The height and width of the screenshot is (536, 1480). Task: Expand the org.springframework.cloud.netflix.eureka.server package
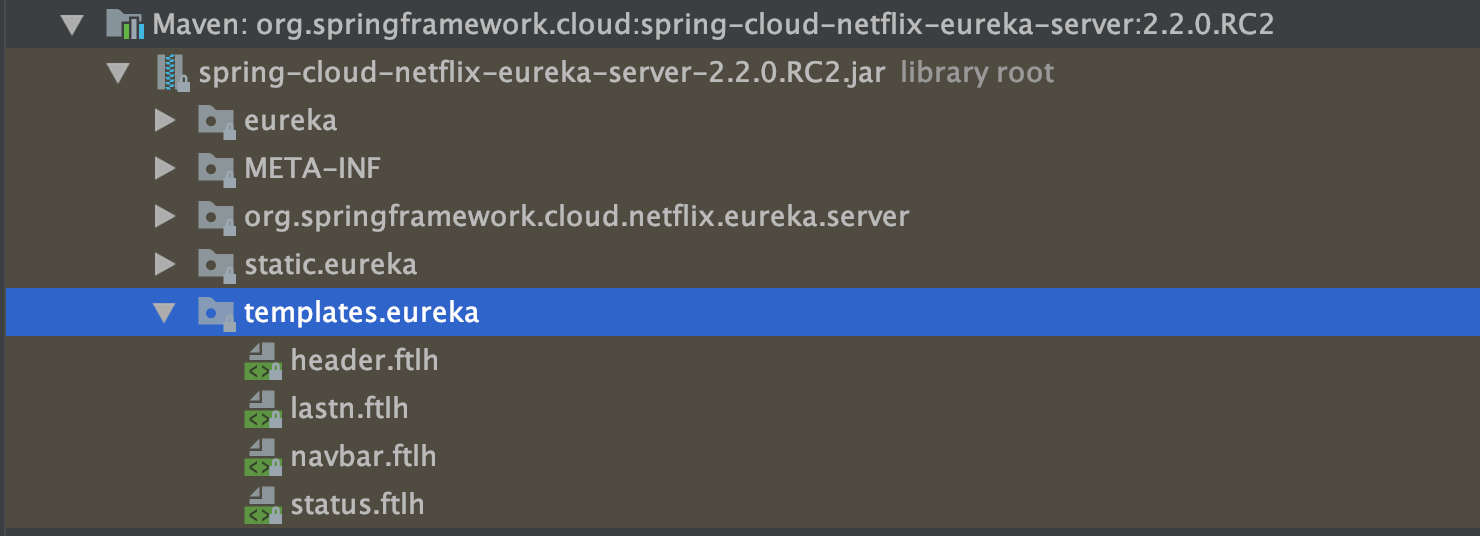coord(165,216)
